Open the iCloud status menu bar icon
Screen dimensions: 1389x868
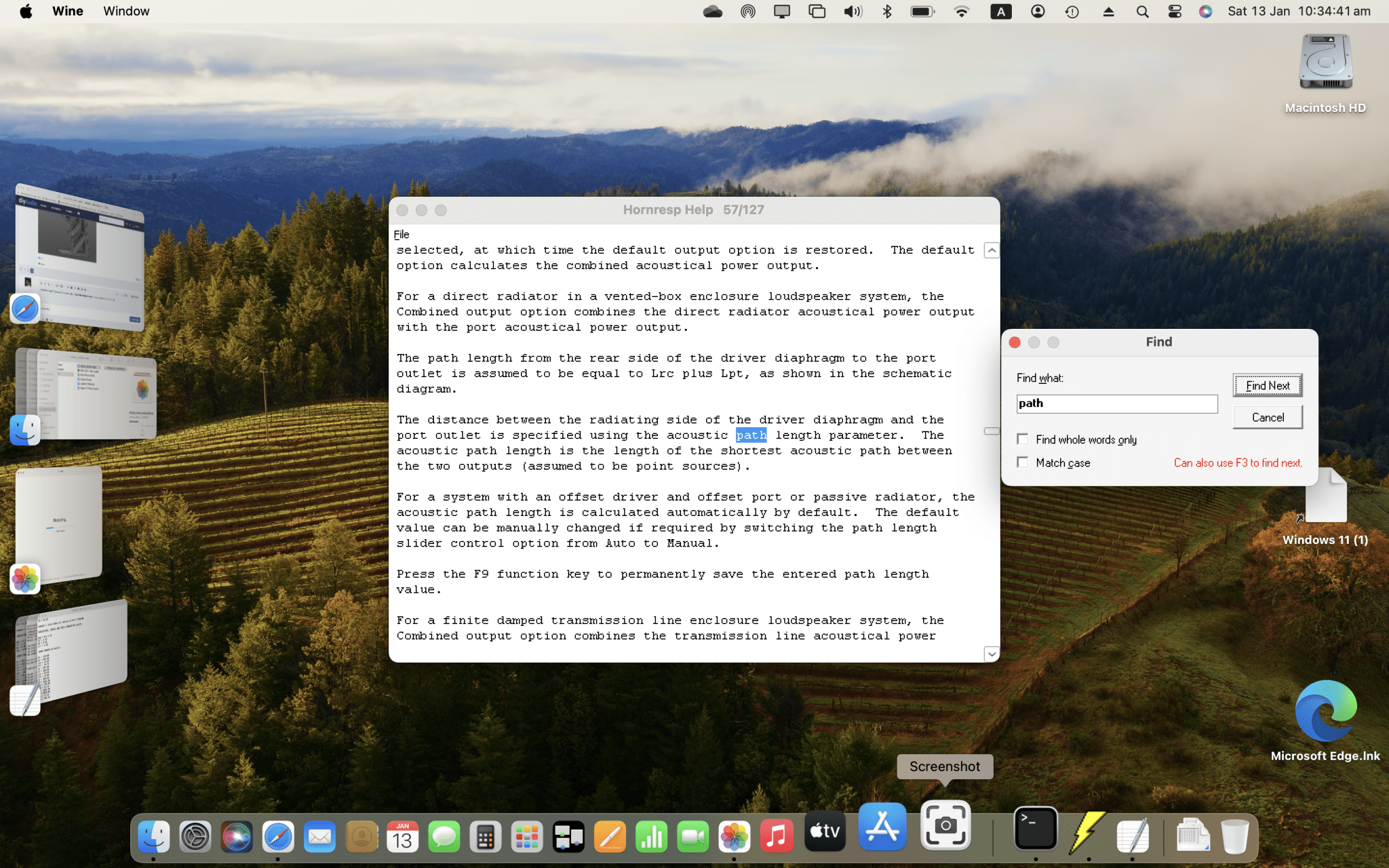click(713, 12)
